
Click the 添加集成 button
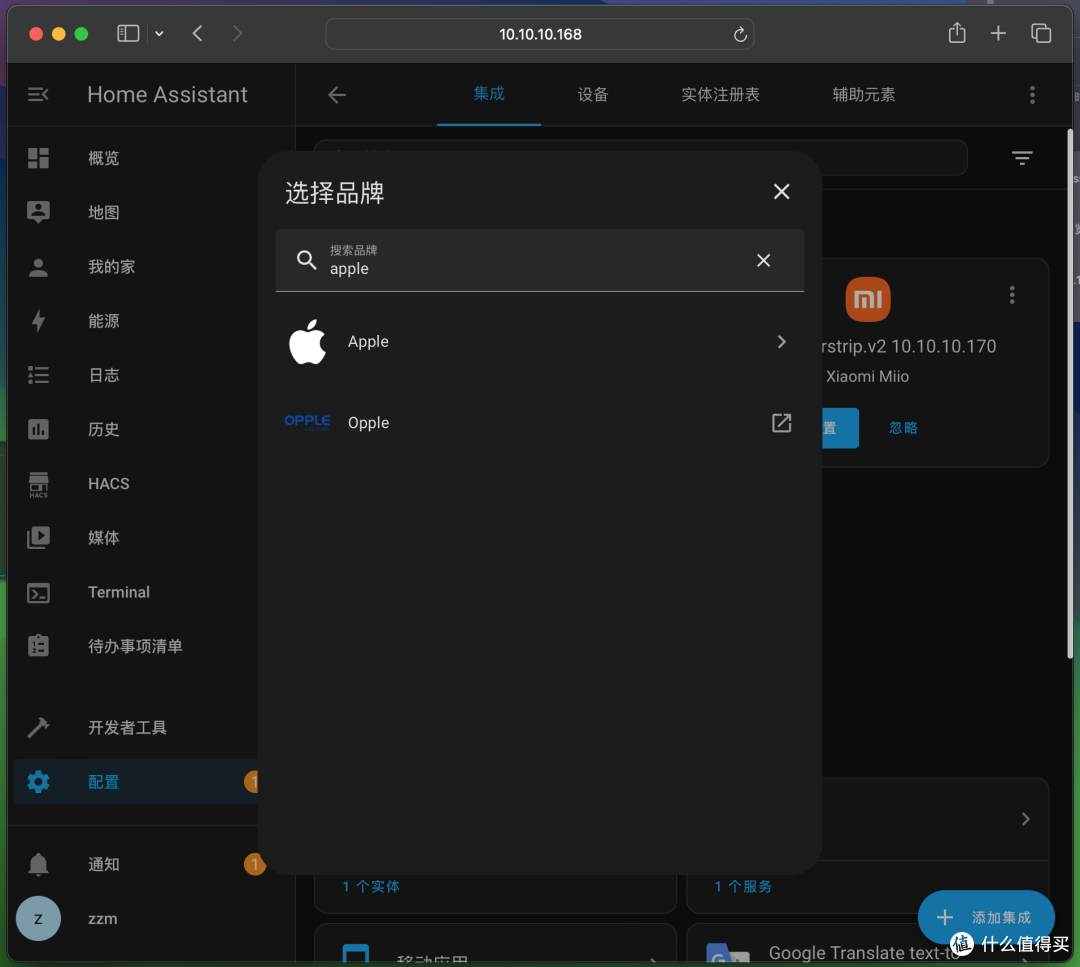click(986, 917)
